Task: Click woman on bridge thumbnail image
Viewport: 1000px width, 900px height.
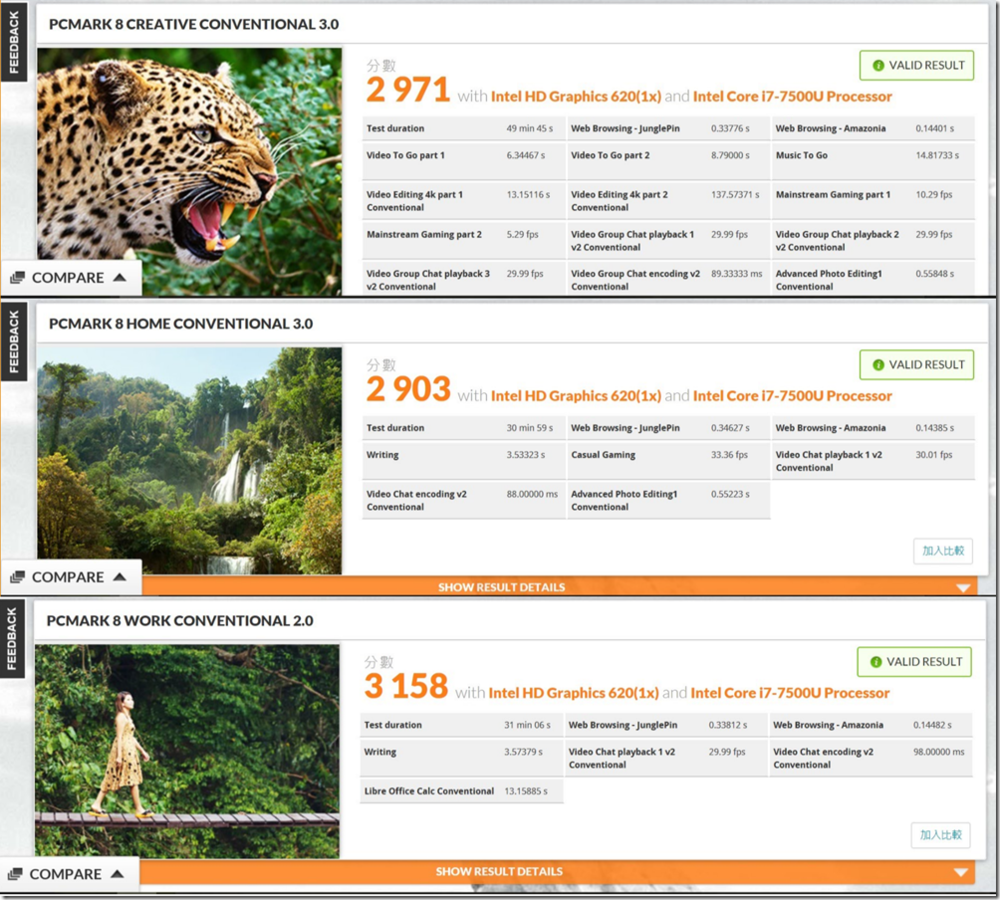Action: [187, 751]
